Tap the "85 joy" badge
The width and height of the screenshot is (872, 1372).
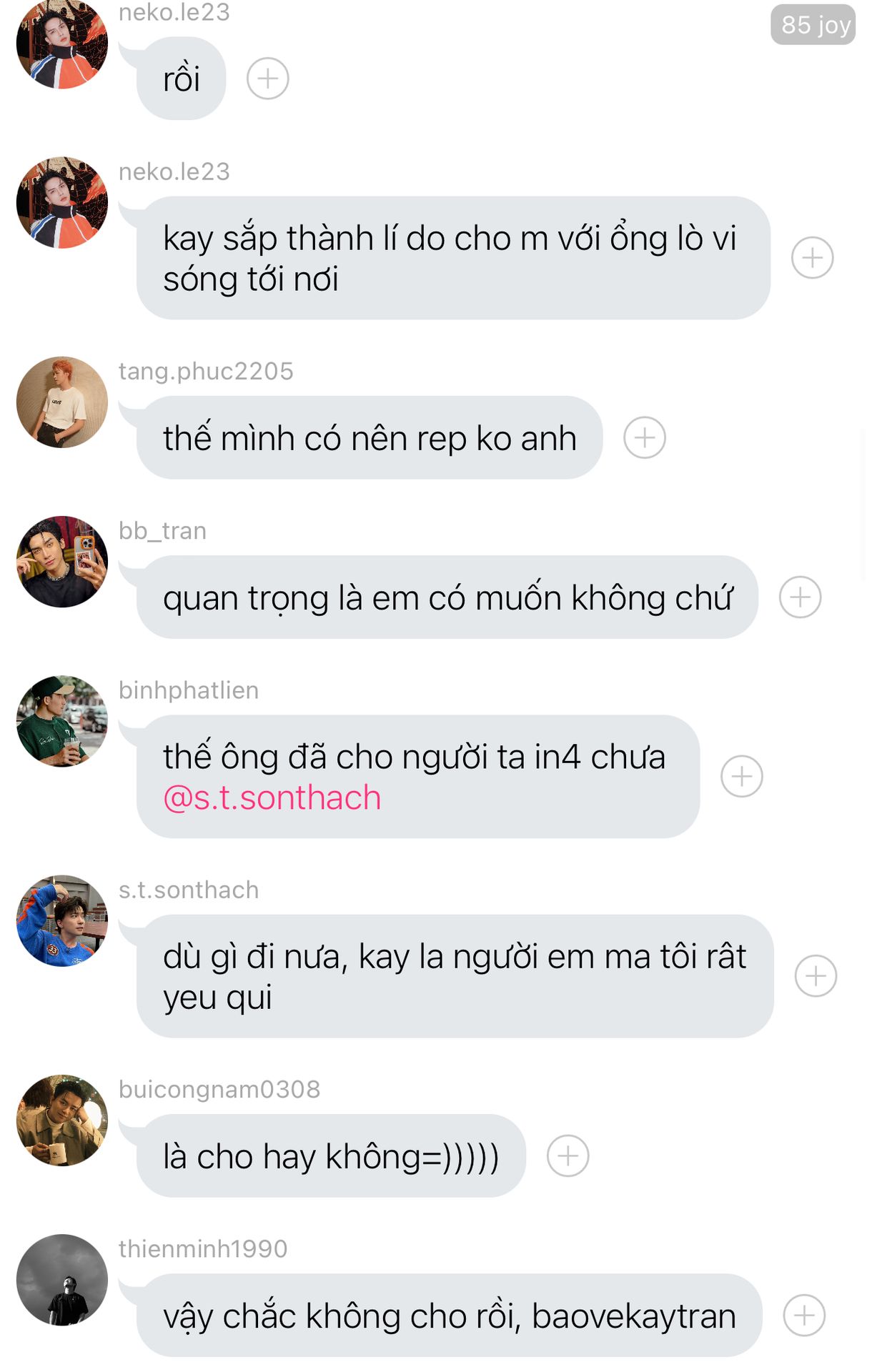813,25
